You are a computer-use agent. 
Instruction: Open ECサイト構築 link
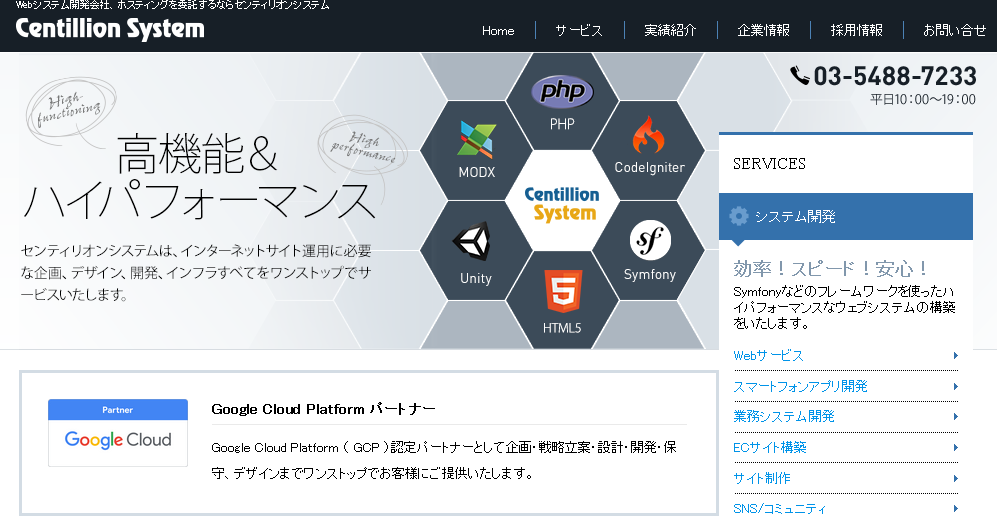coord(769,448)
